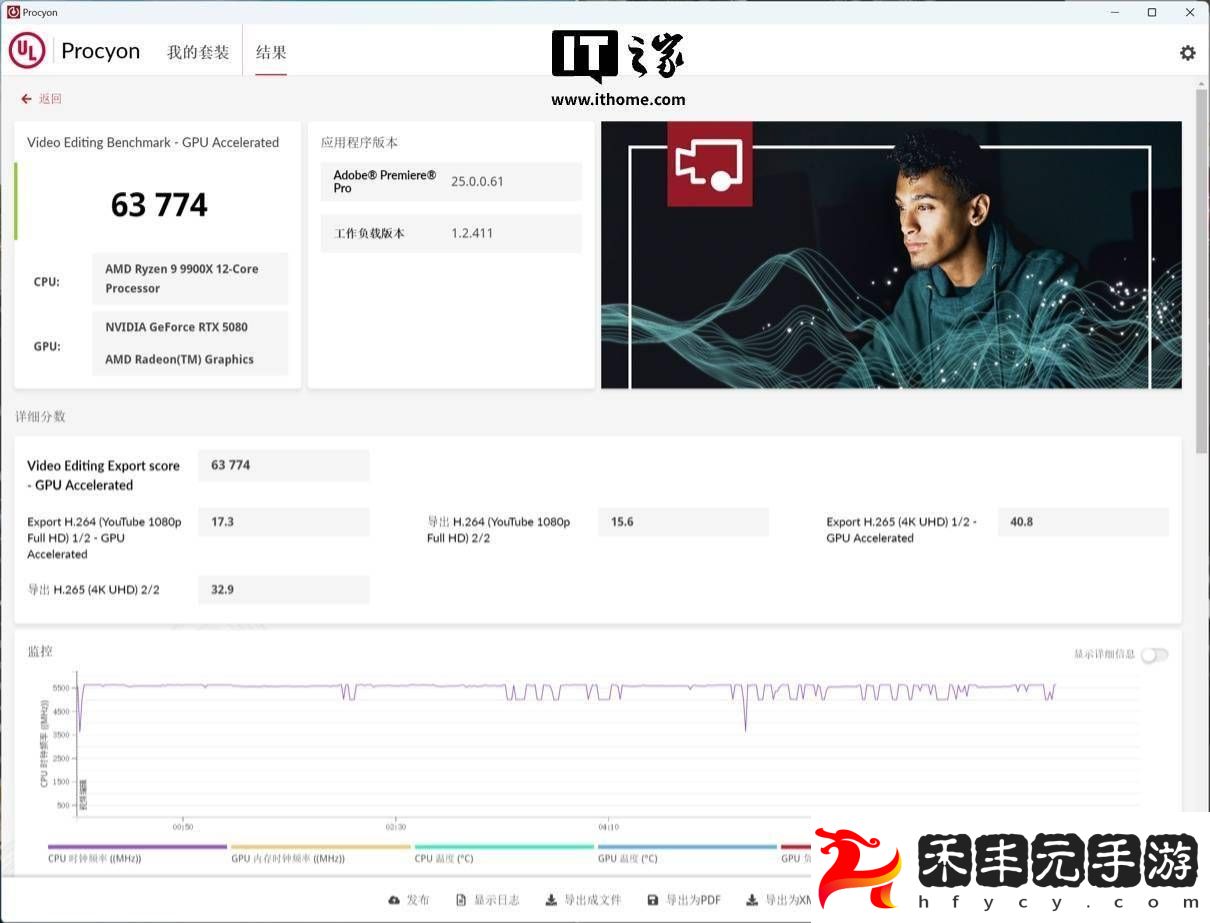Click the 详细分数 section heading
Image resolution: width=1210 pixels, height=923 pixels.
[x=40, y=416]
